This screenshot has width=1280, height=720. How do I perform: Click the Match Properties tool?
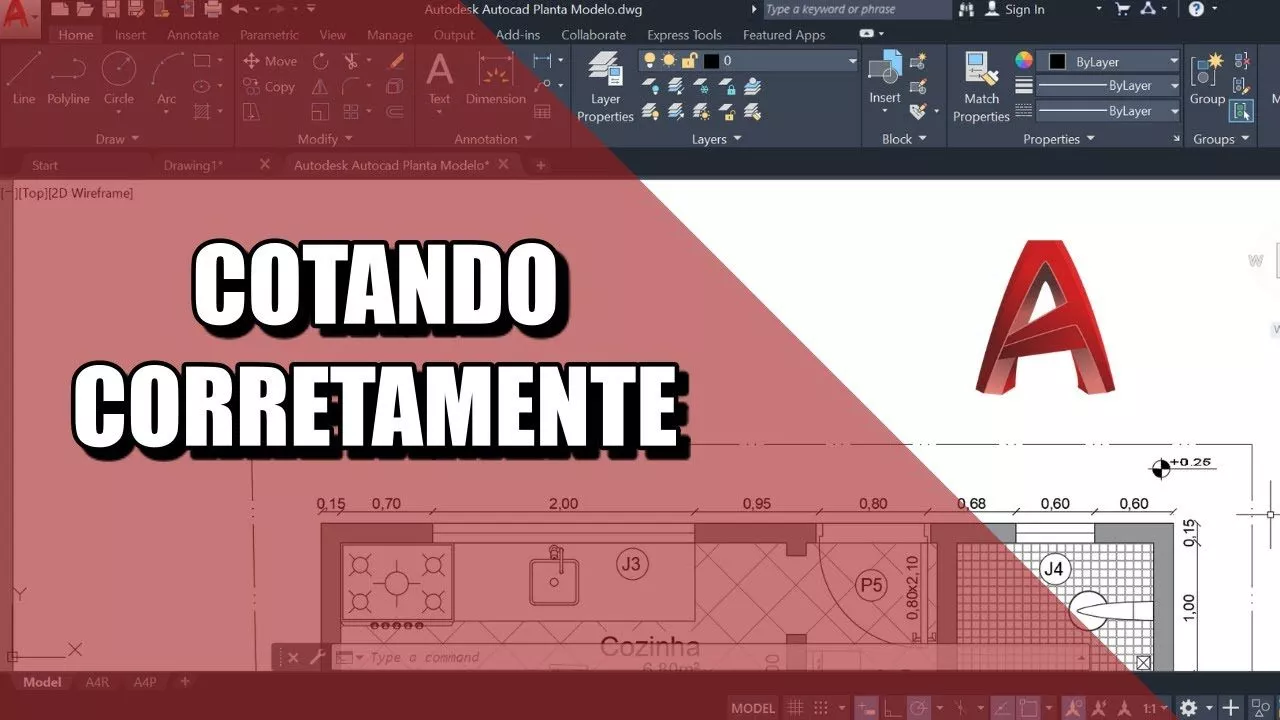981,87
